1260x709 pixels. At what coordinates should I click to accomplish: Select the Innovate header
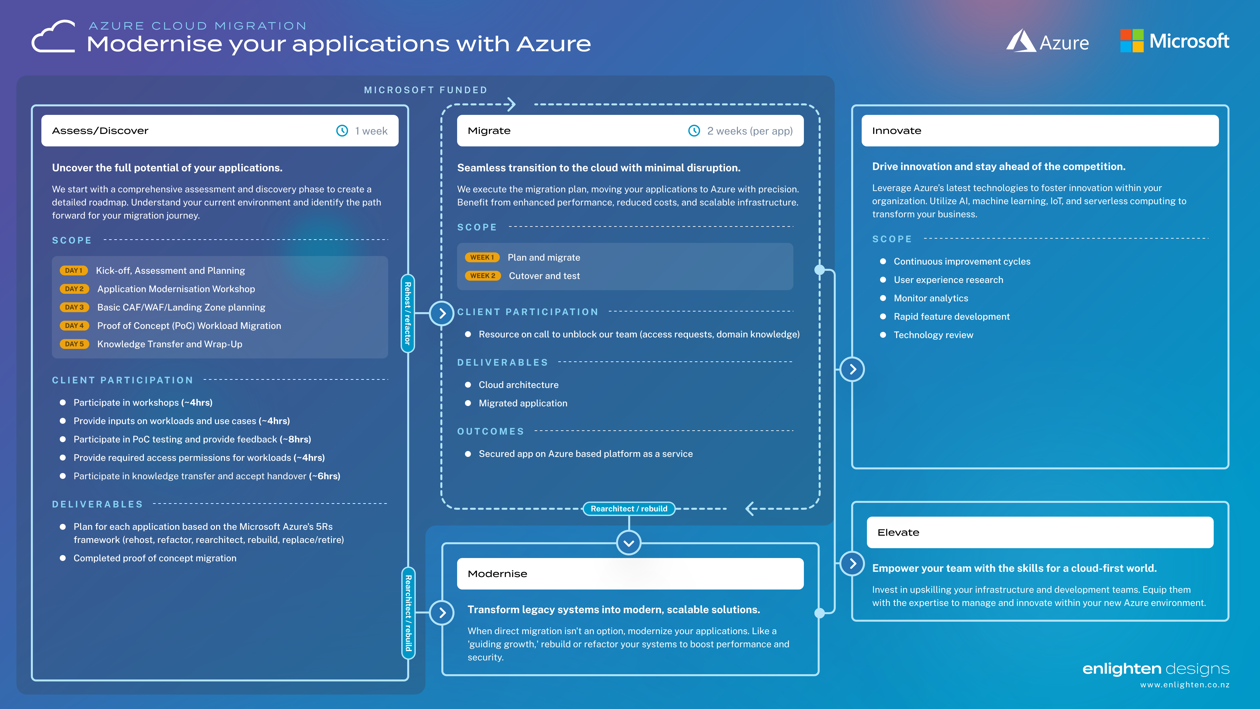coord(1040,131)
